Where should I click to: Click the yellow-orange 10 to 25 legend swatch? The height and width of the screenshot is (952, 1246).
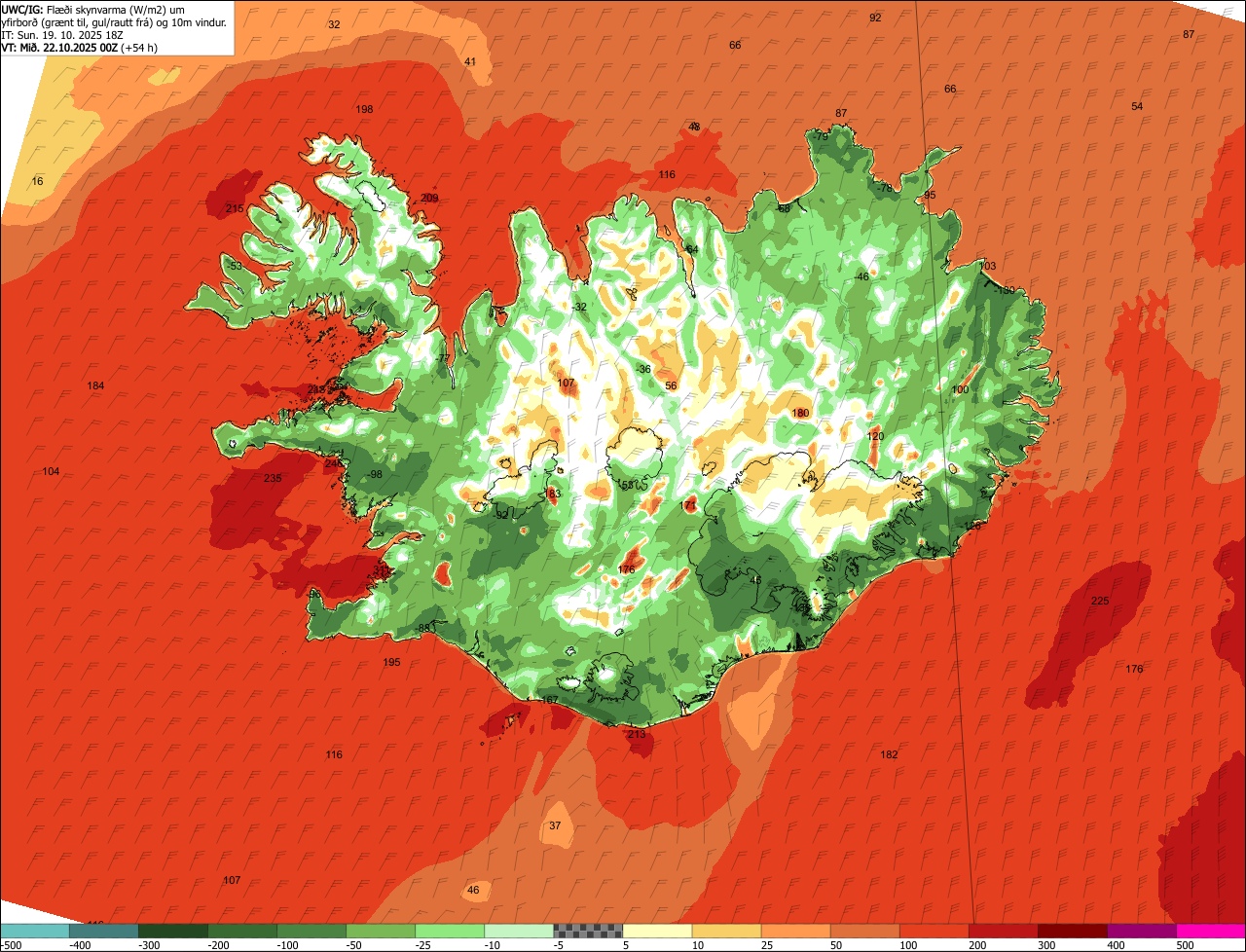(725, 931)
